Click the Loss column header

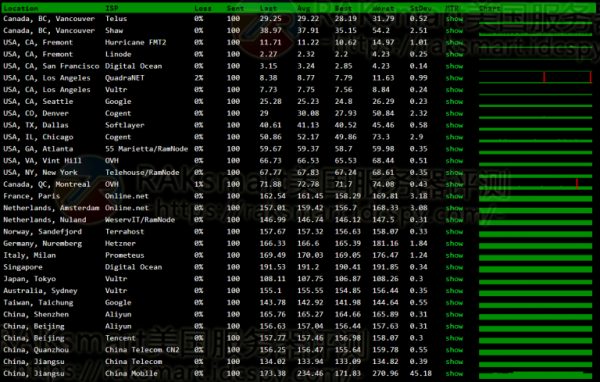(203, 8)
